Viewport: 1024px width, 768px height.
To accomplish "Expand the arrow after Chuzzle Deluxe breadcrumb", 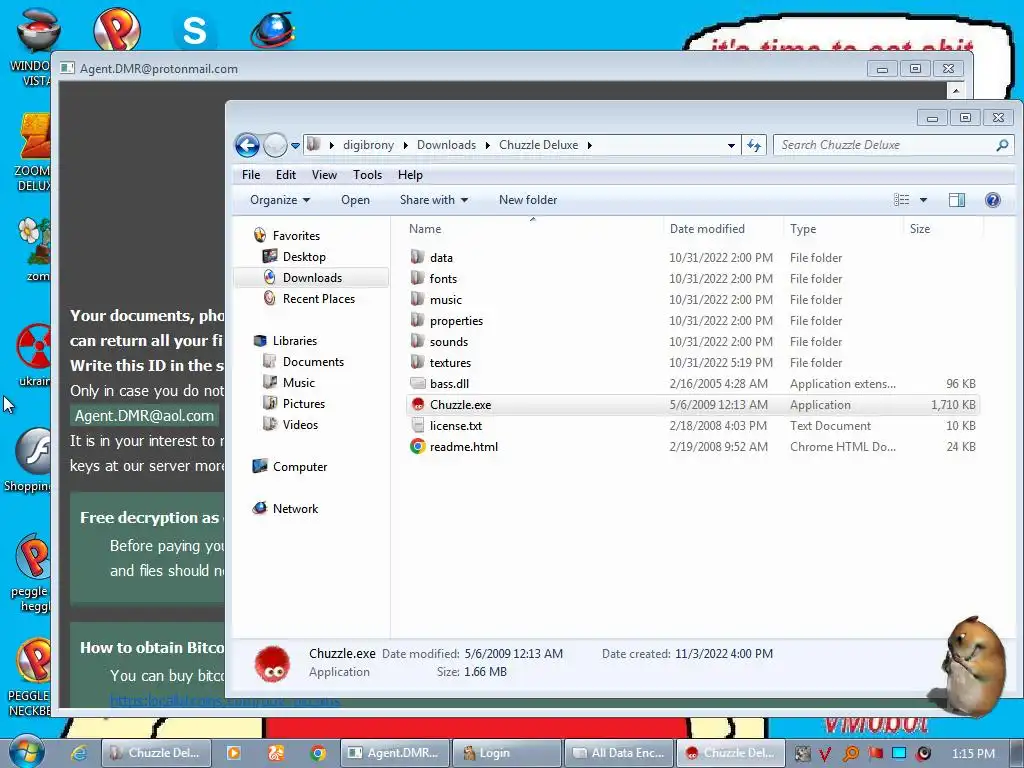I will (x=589, y=145).
